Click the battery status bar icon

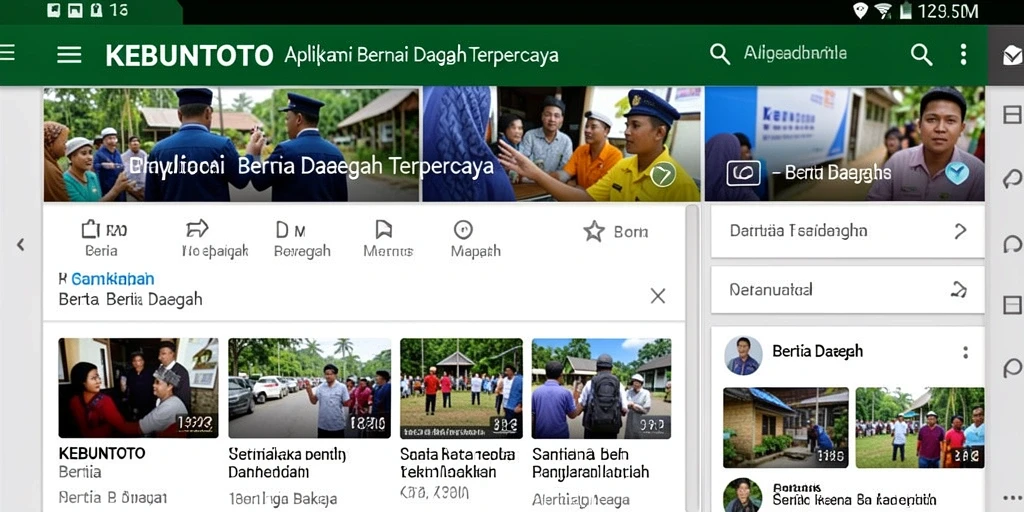[x=904, y=10]
